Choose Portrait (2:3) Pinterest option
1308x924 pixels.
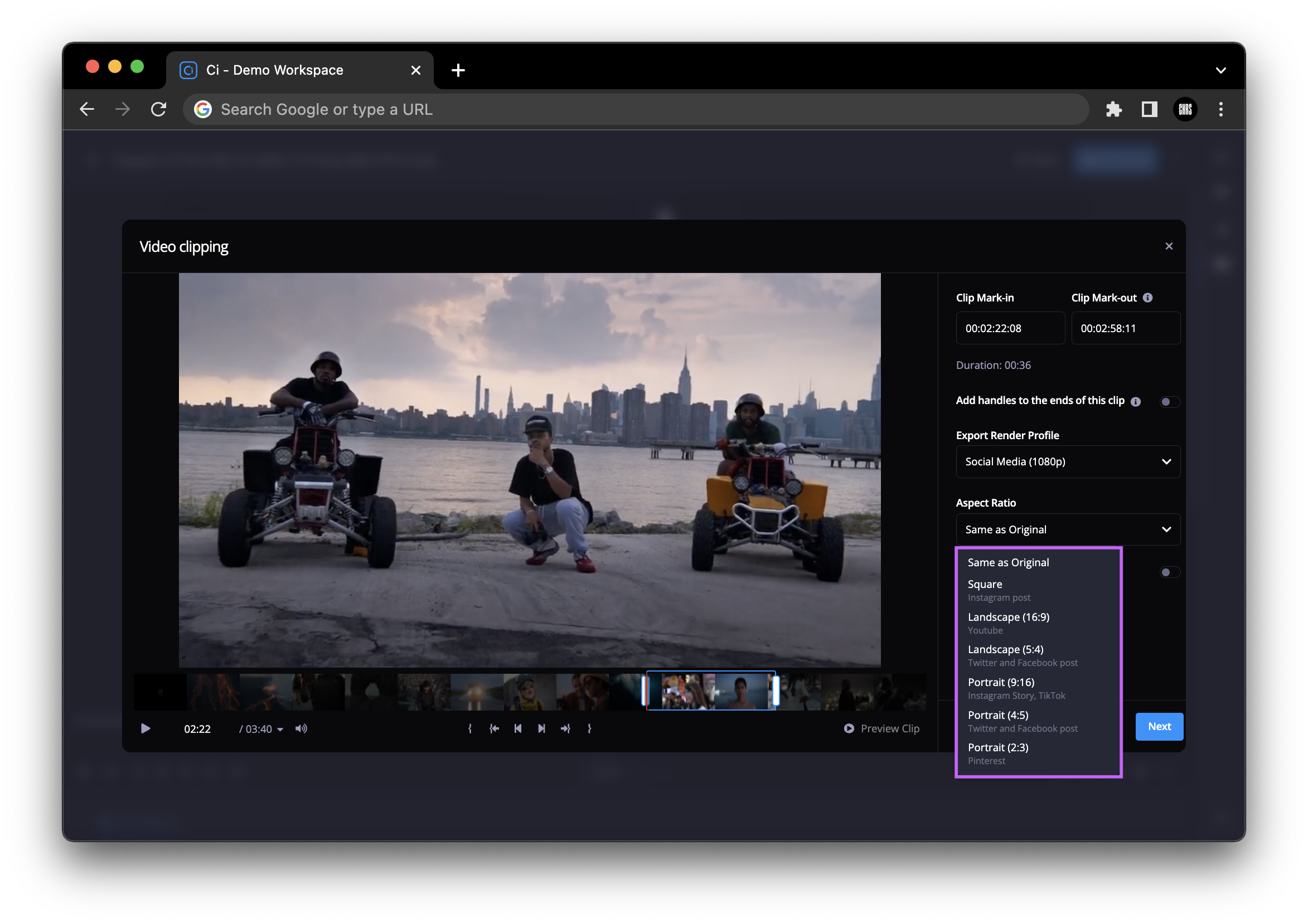point(1038,753)
